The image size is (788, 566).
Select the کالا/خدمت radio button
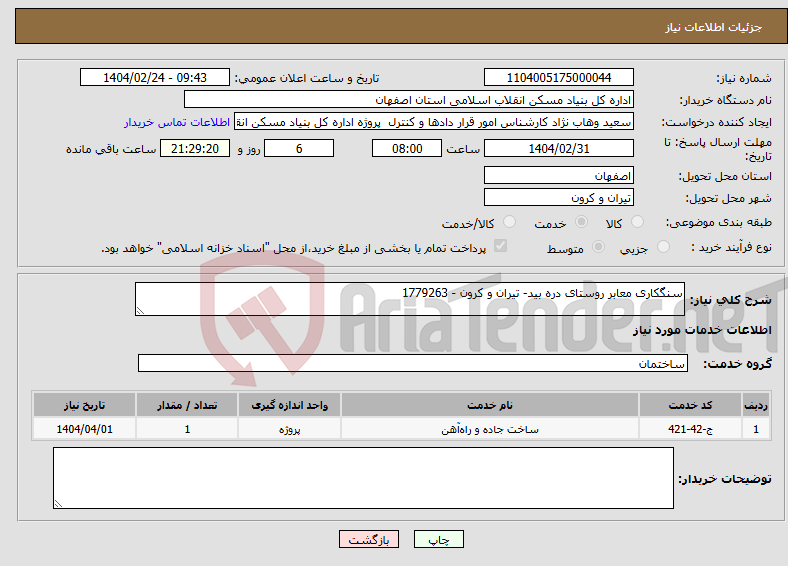509,222
